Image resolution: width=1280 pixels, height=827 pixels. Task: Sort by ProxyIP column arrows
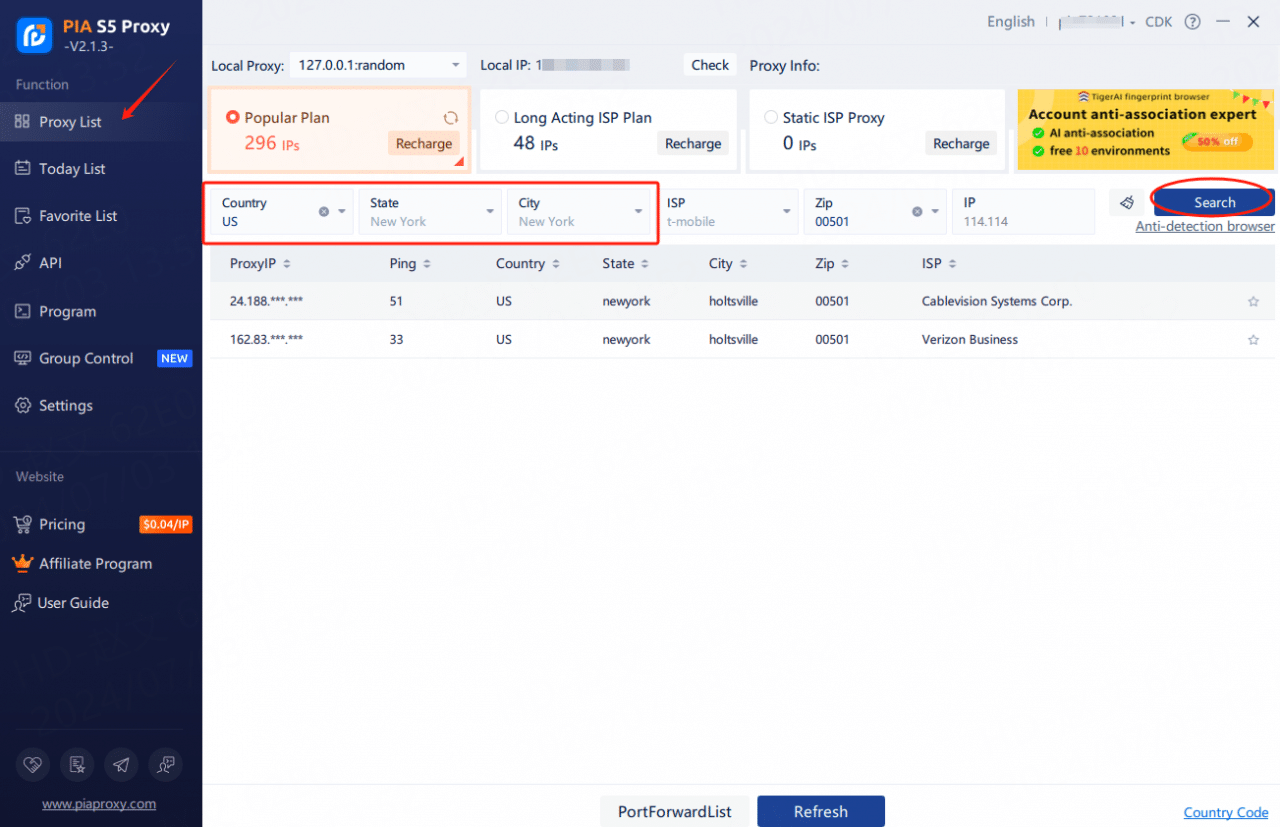click(x=287, y=264)
